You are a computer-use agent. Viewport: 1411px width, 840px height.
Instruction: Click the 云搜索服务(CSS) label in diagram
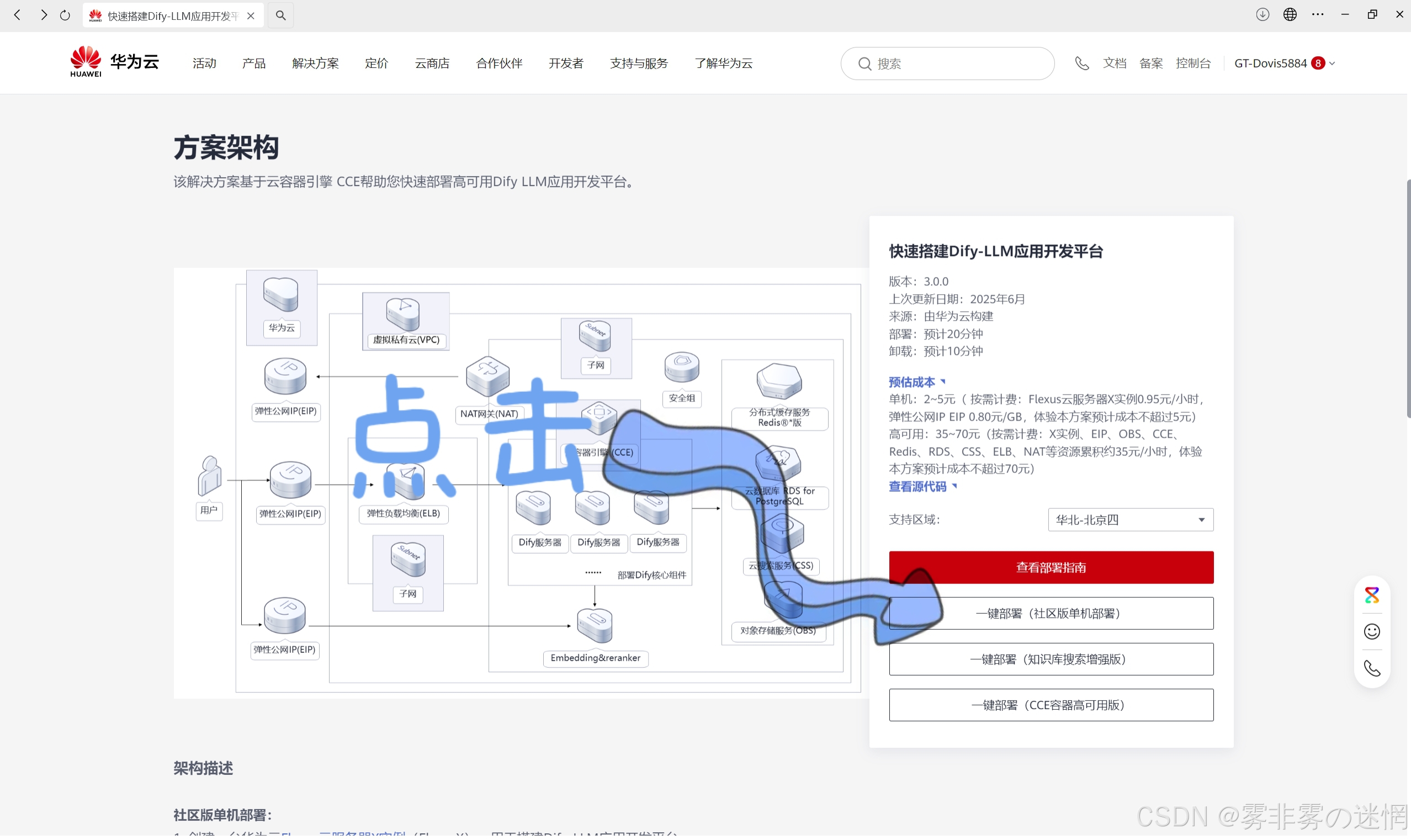[x=781, y=566]
